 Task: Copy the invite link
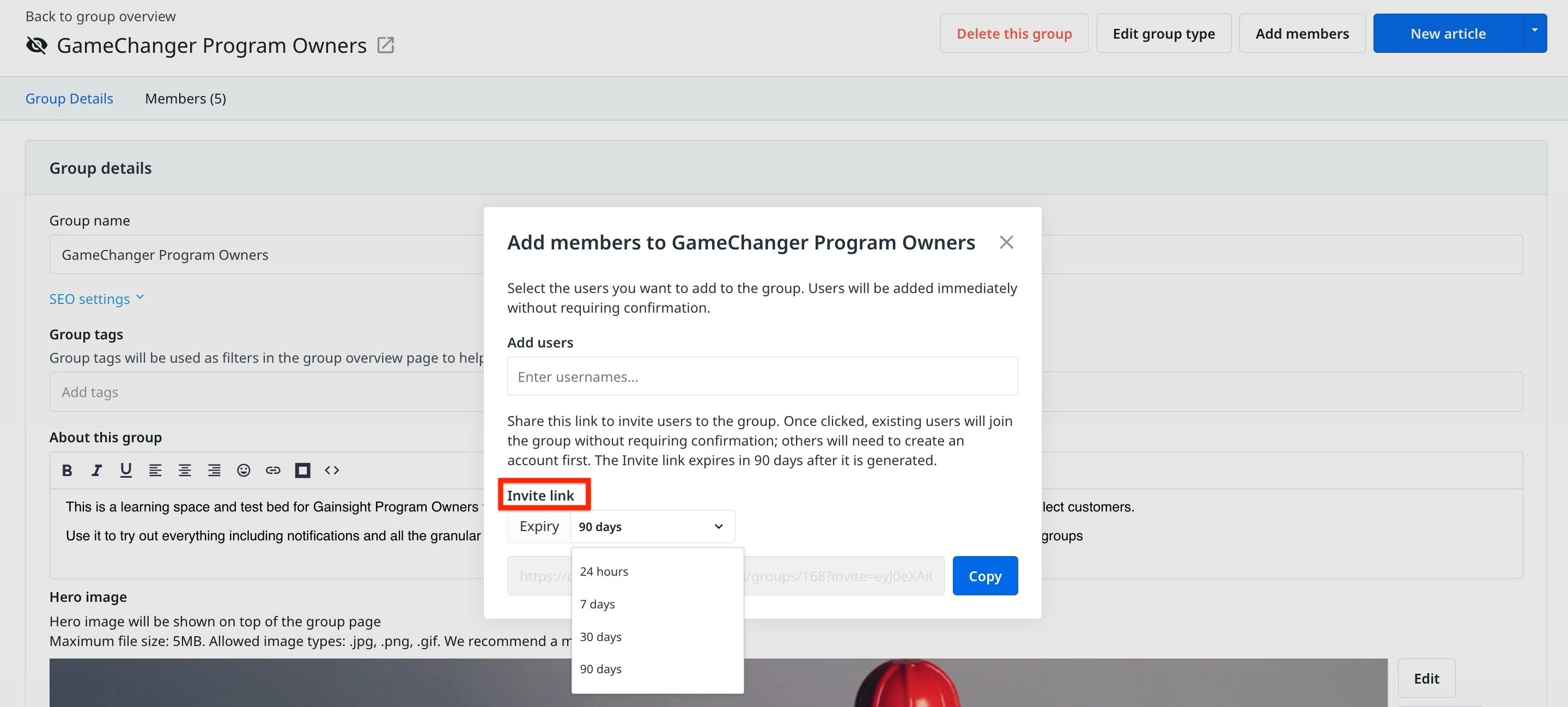pos(984,576)
